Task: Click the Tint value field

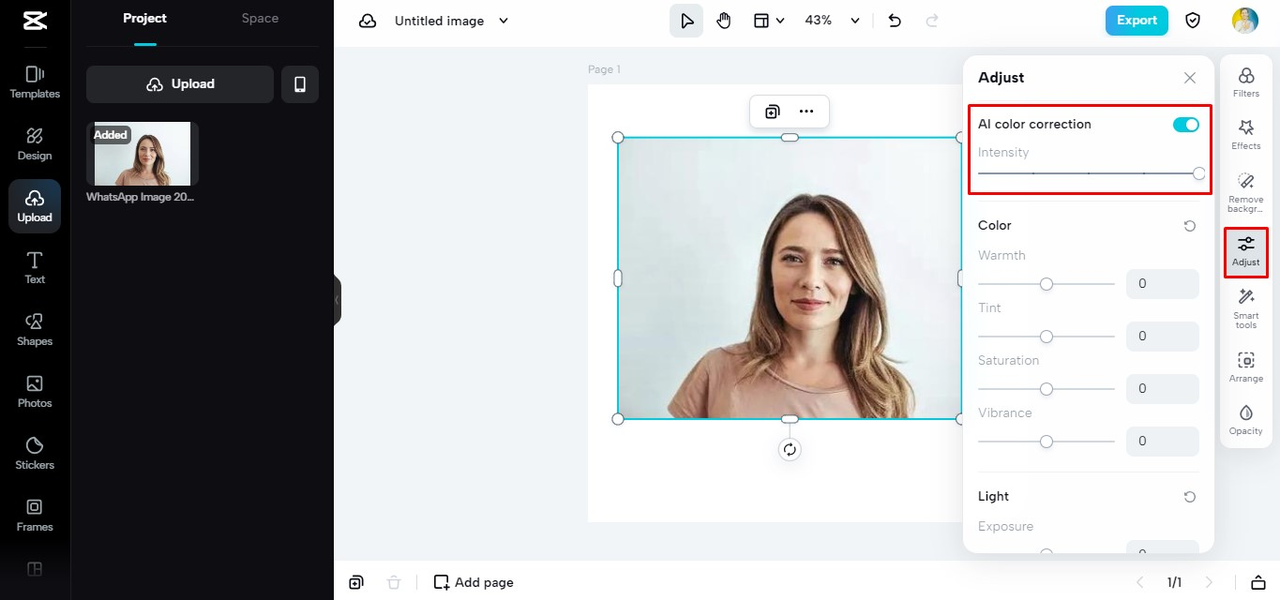Action: pos(1162,336)
